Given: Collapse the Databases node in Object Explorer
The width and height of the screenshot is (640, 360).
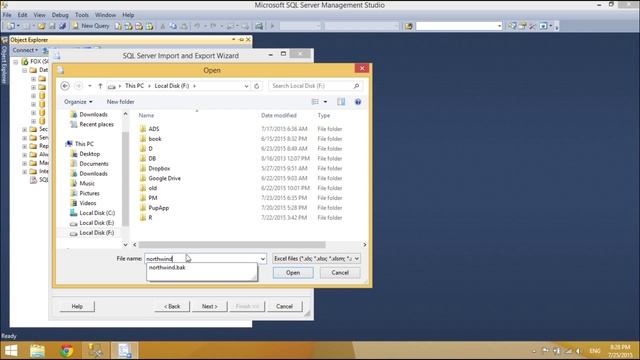Looking at the screenshot, I should [x=24, y=70].
